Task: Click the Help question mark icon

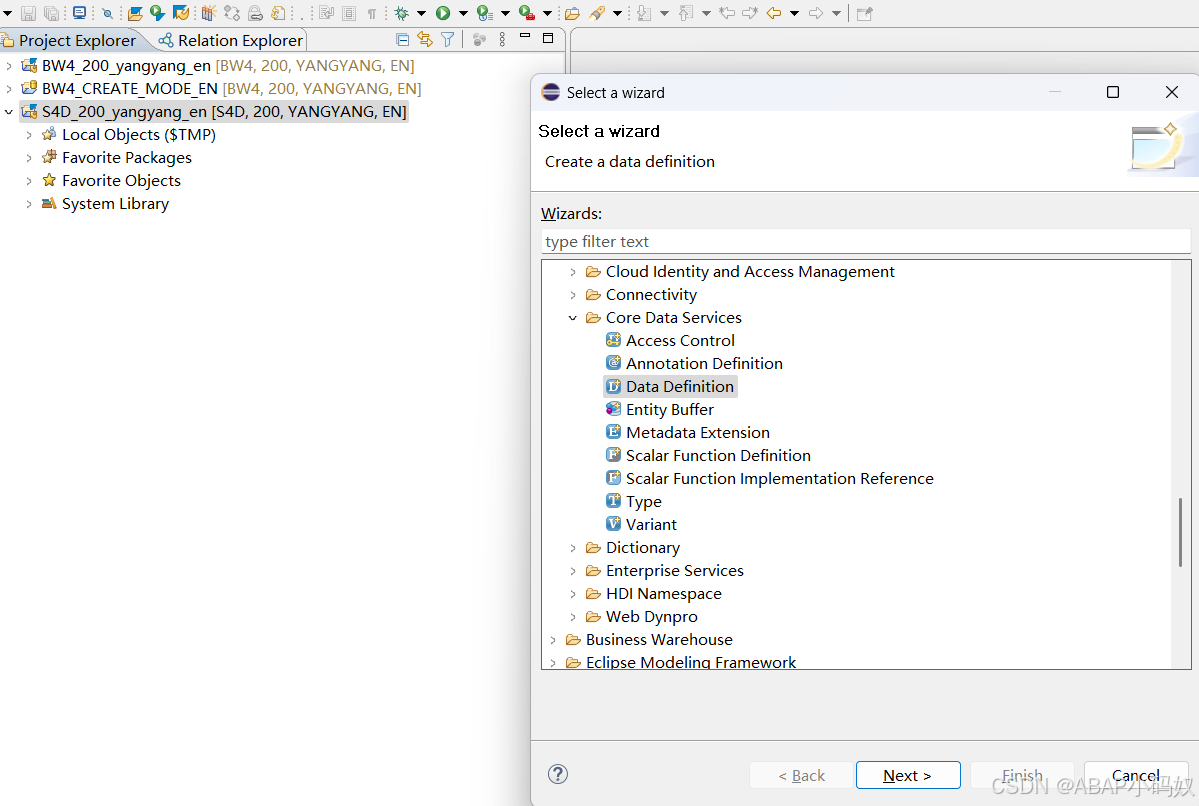Action: click(x=558, y=775)
